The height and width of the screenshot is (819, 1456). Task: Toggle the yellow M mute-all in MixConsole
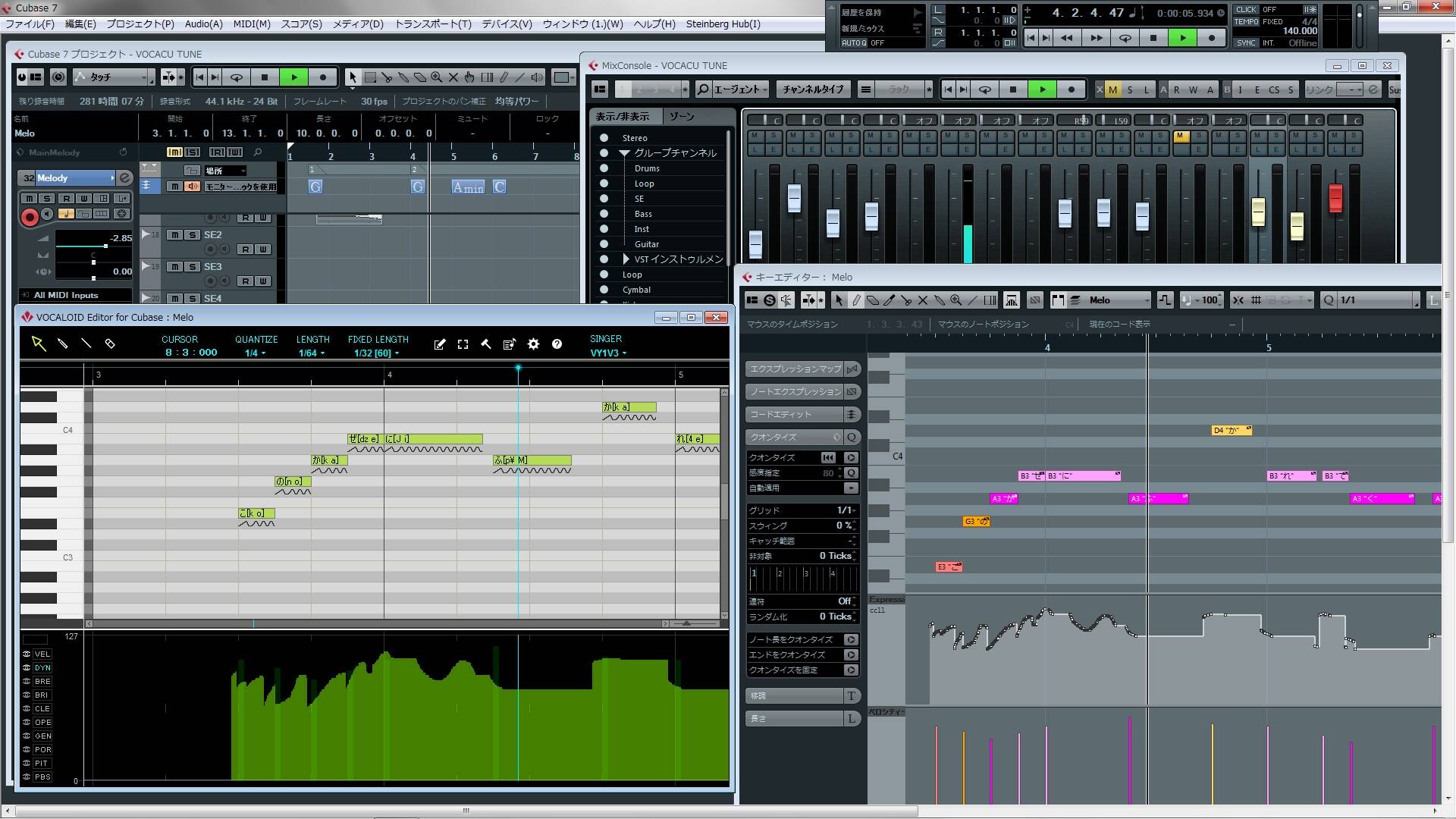[x=1112, y=89]
